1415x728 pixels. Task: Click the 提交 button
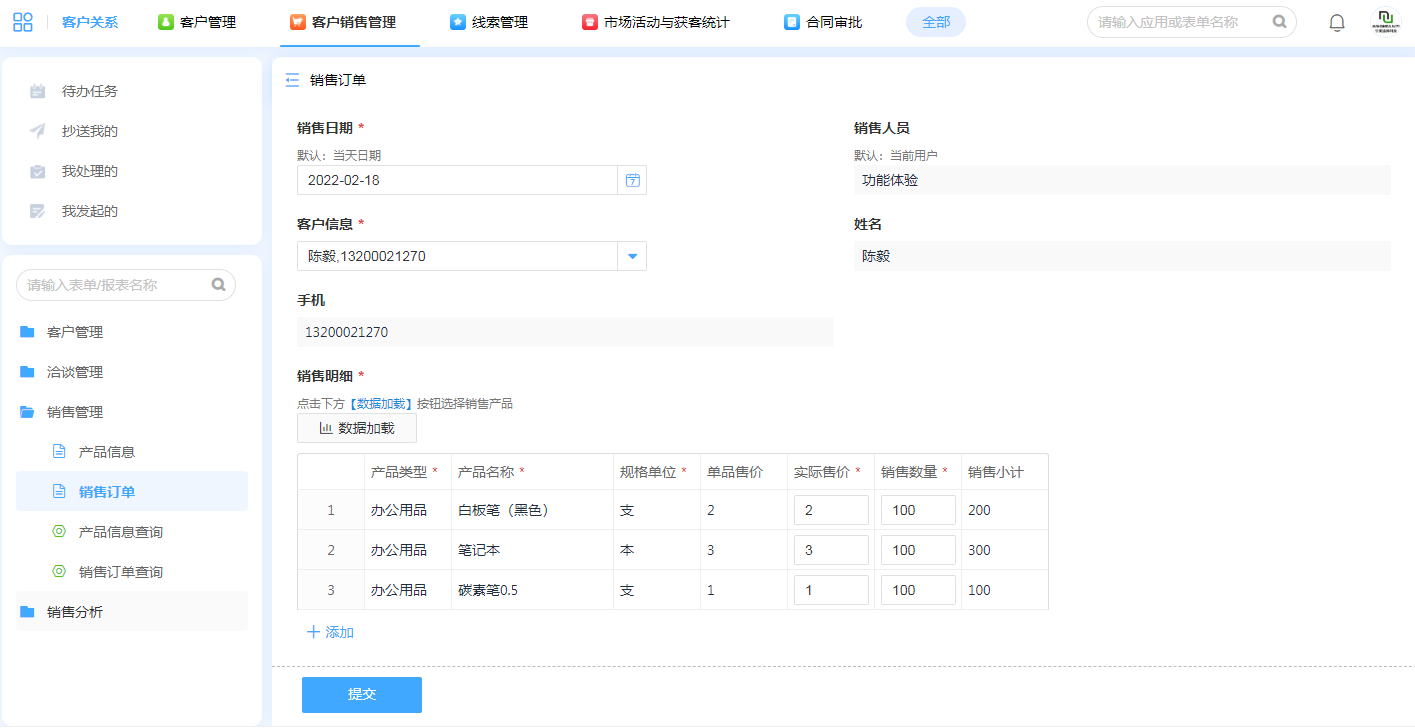tap(361, 695)
